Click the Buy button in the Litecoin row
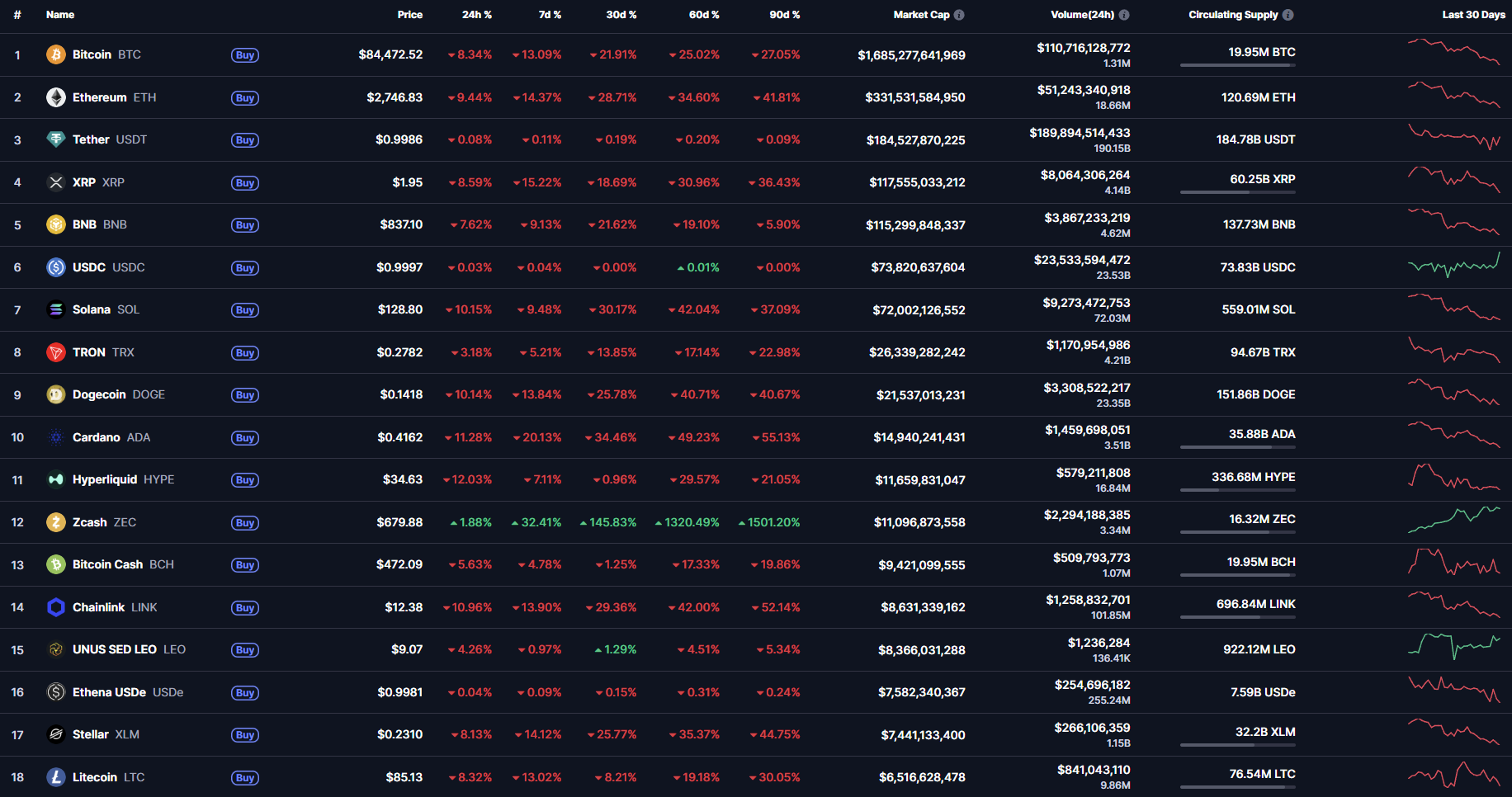This screenshot has height=797, width=1512. pyautogui.click(x=245, y=778)
